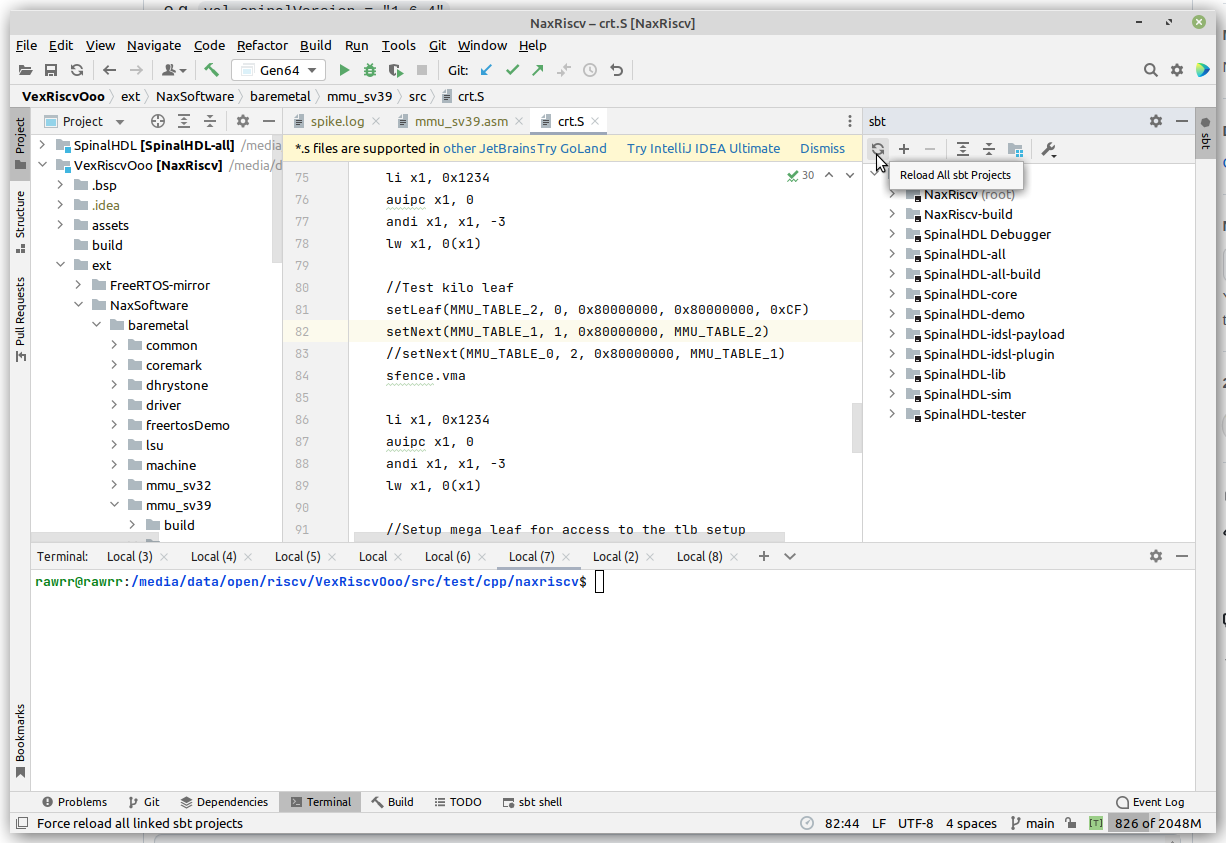Viewport: 1226px width, 843px height.
Task: Click Try GoLand link
Action: [572, 148]
